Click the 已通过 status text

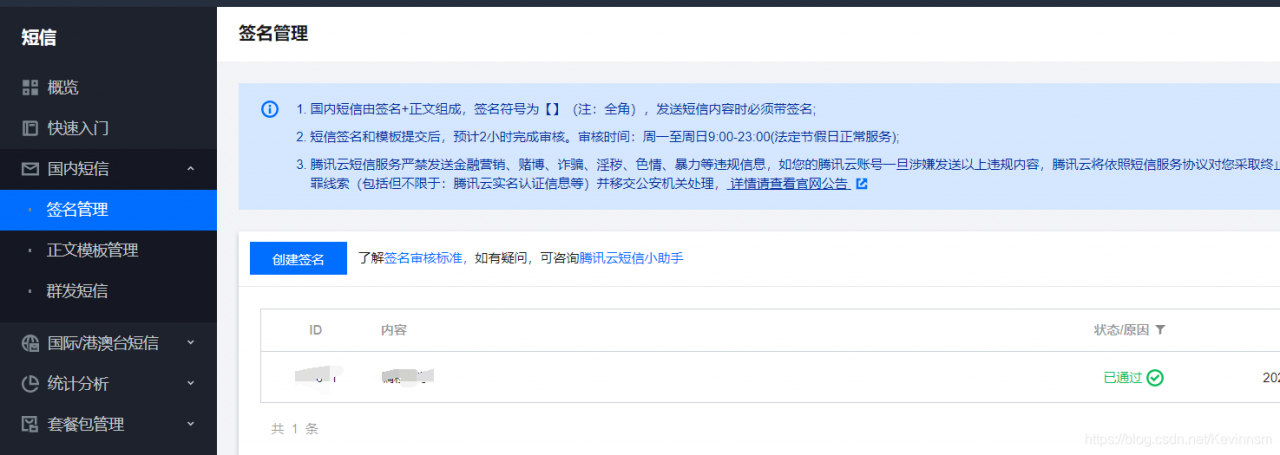point(1122,378)
